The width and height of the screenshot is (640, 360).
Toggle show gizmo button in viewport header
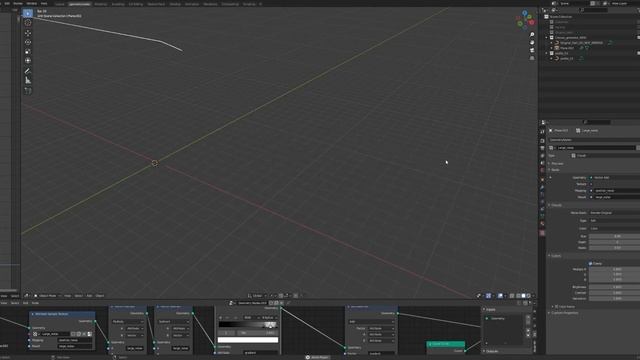(488, 296)
